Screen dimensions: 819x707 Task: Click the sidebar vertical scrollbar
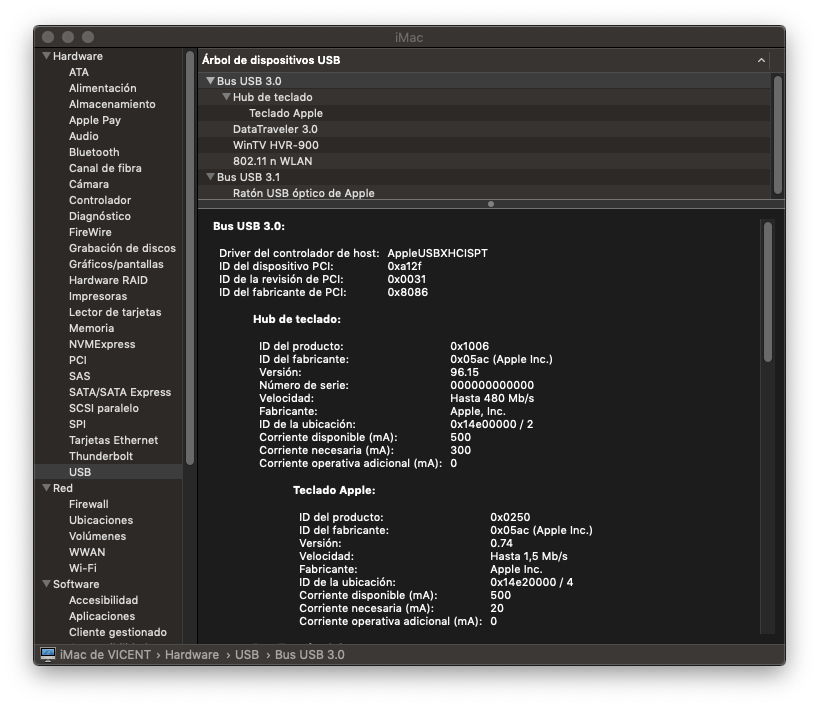pos(190,258)
